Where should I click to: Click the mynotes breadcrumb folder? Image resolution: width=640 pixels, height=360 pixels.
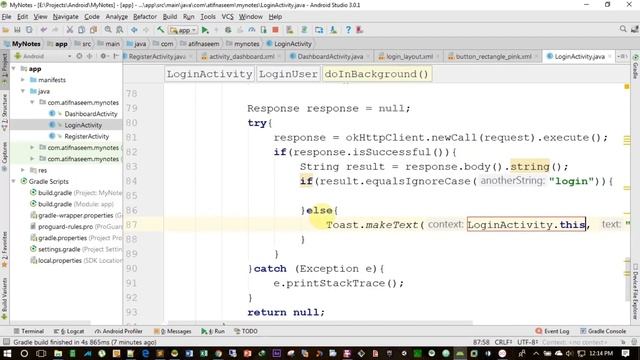pyautogui.click(x=242, y=44)
